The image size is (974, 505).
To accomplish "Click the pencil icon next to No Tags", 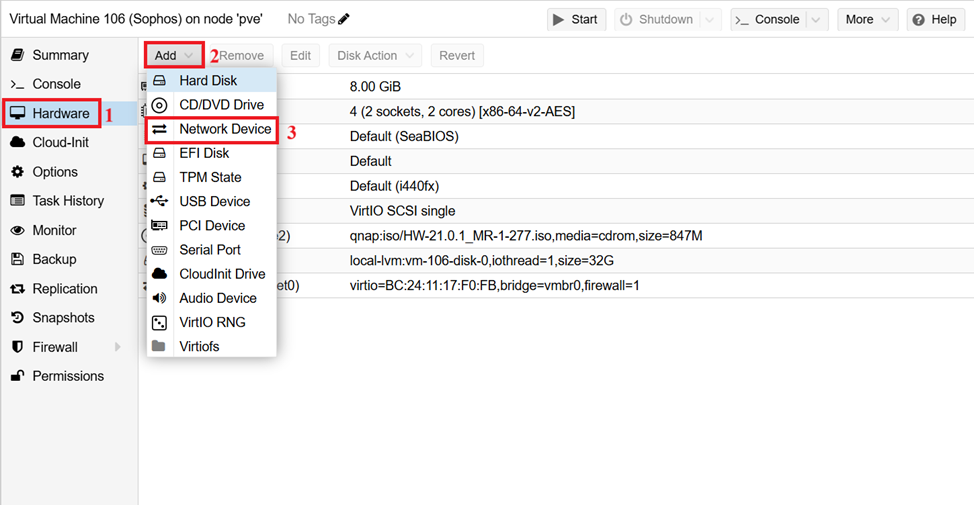I will (344, 19).
